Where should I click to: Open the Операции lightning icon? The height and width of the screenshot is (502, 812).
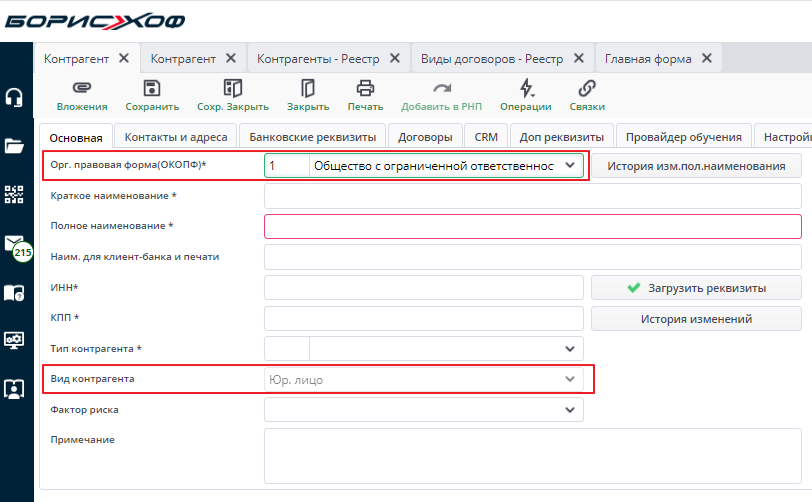pos(526,88)
